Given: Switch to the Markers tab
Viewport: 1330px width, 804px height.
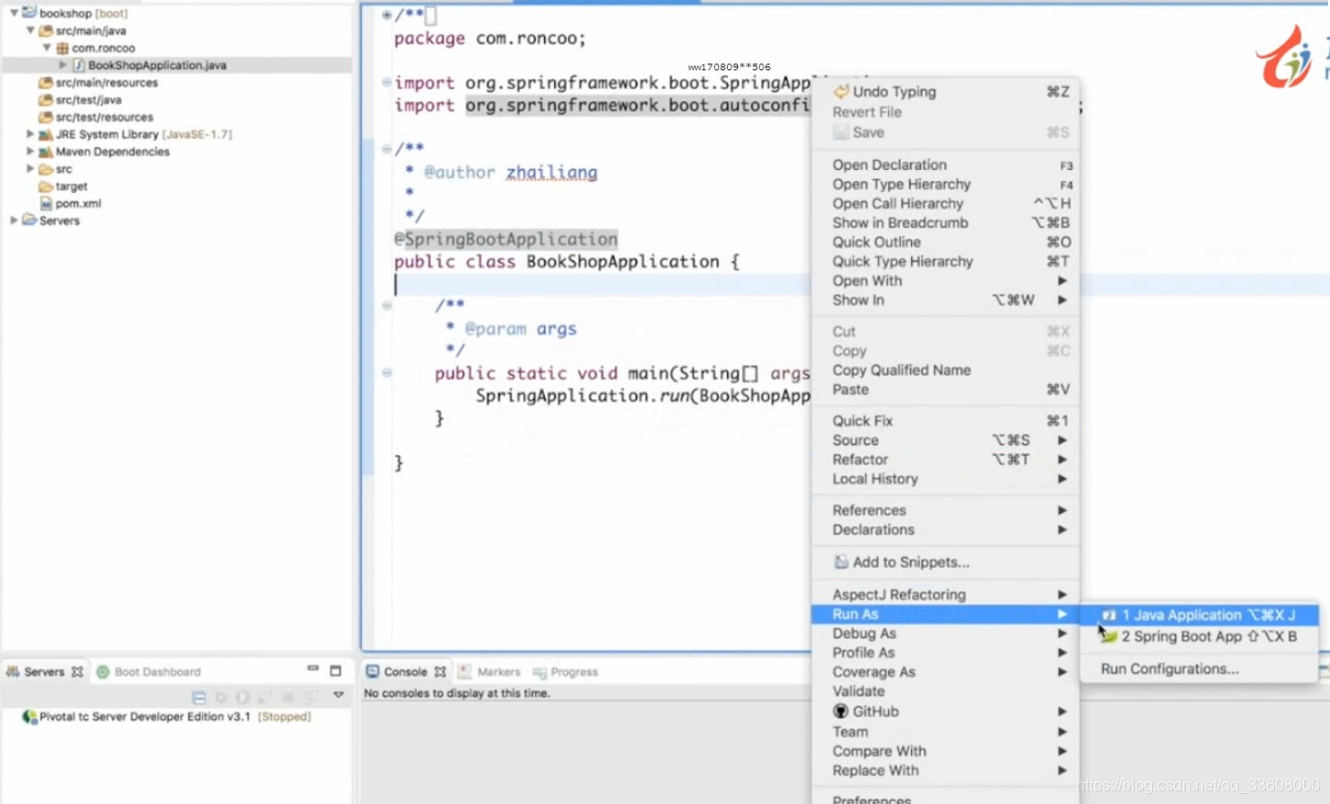Looking at the screenshot, I should tap(489, 672).
